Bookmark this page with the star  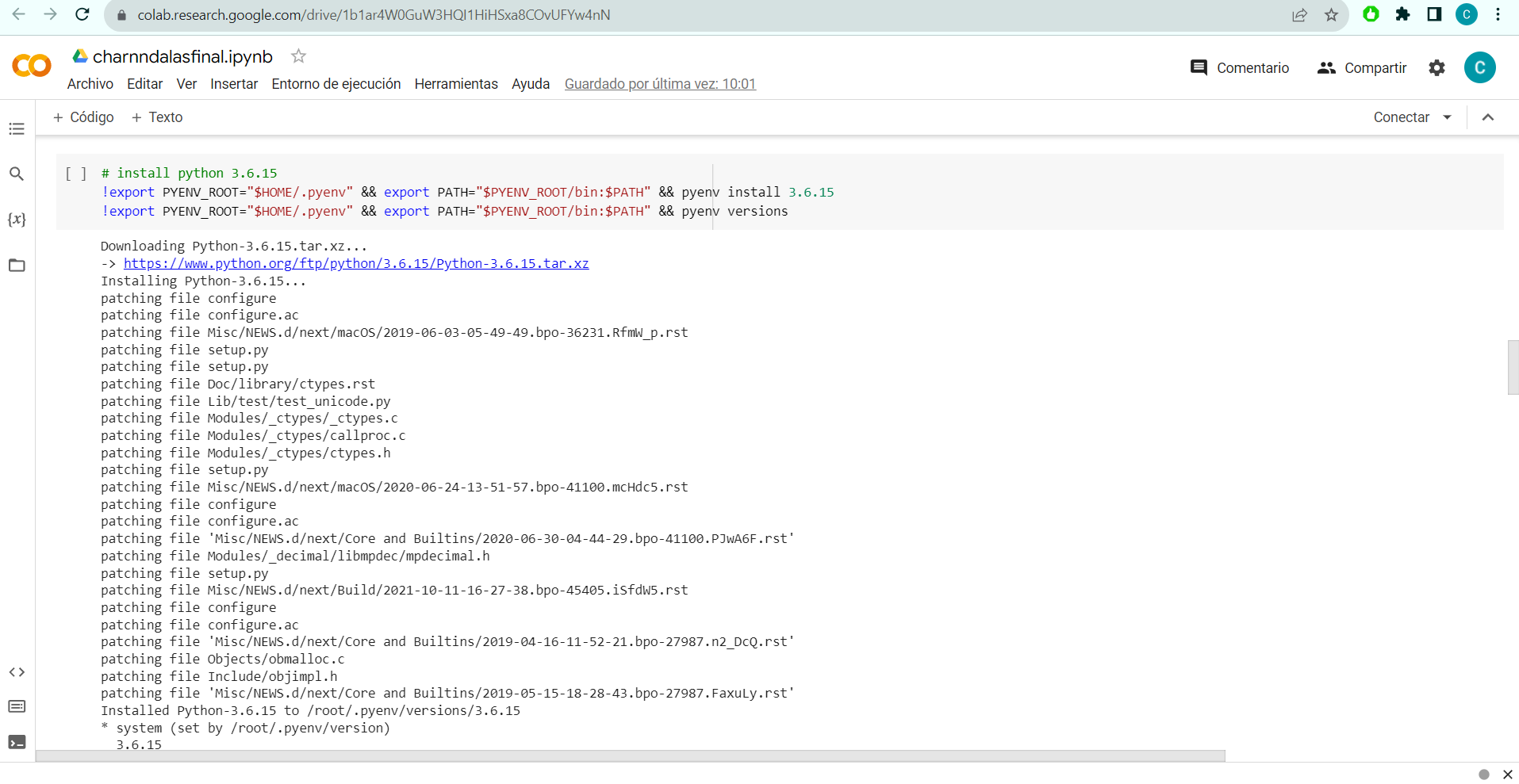click(1331, 15)
